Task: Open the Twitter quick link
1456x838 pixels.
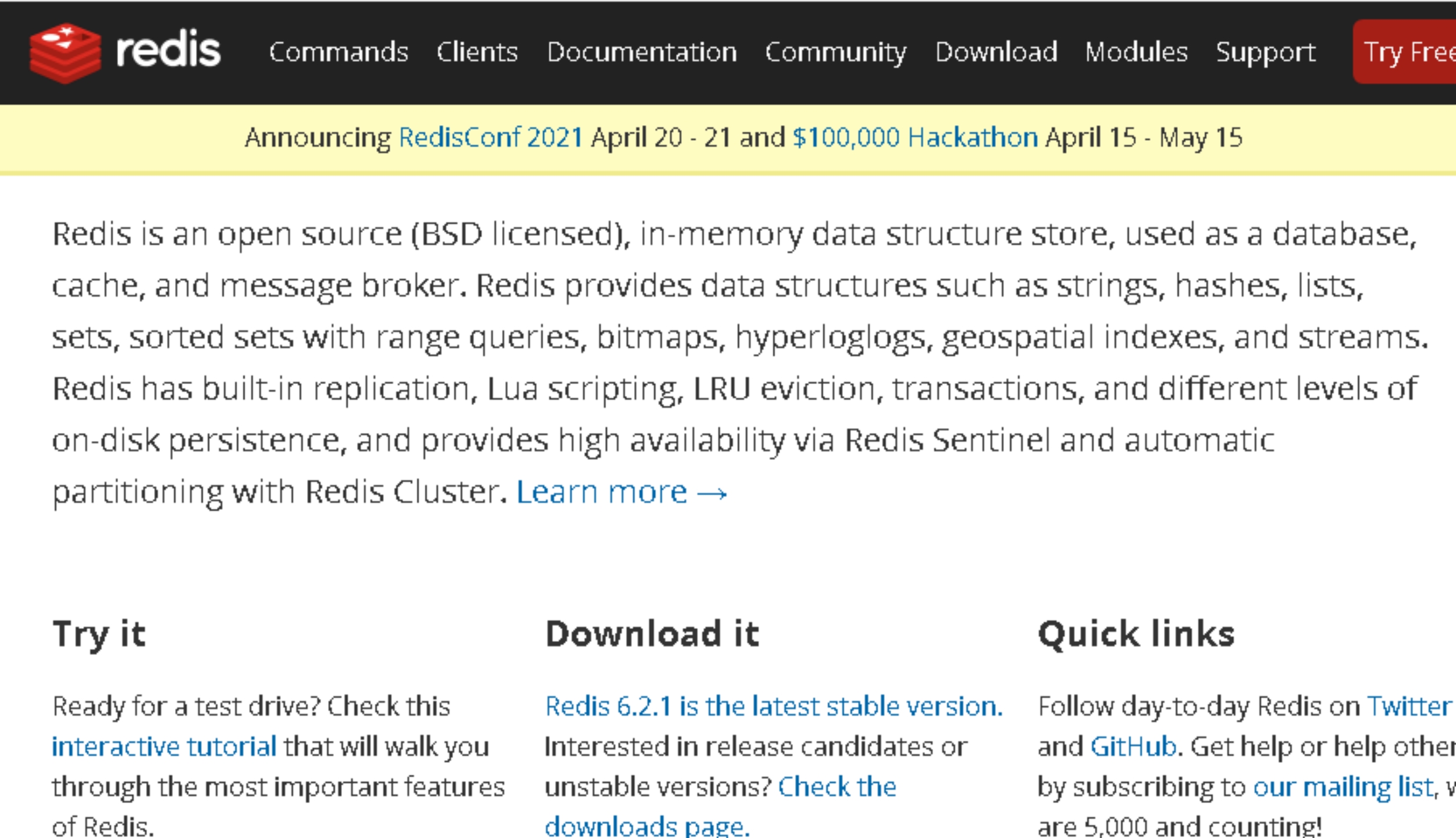Action: [x=1409, y=706]
